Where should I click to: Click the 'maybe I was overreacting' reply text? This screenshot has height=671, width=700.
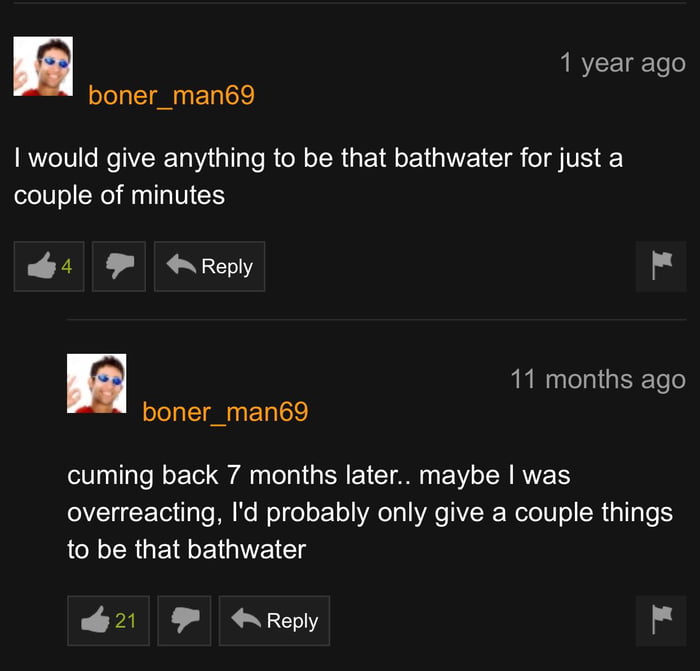pos(370,512)
